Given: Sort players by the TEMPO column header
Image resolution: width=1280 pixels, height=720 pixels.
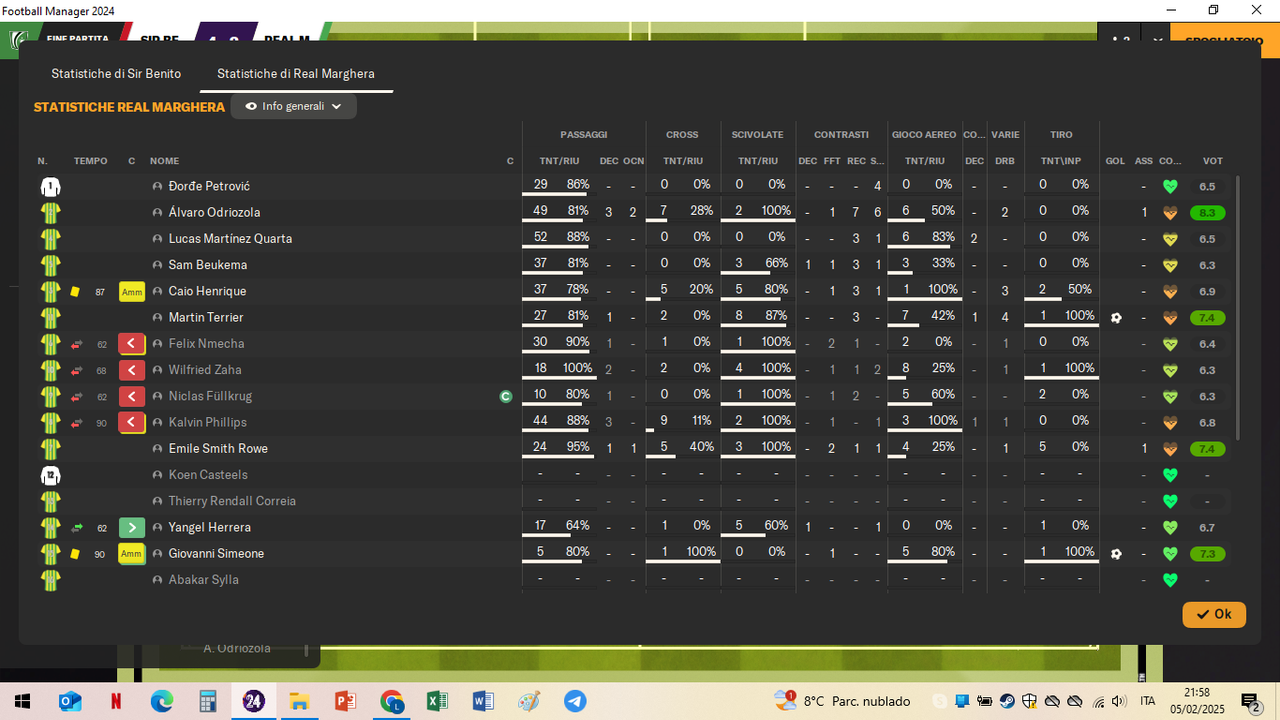Looking at the screenshot, I should click(90, 161).
